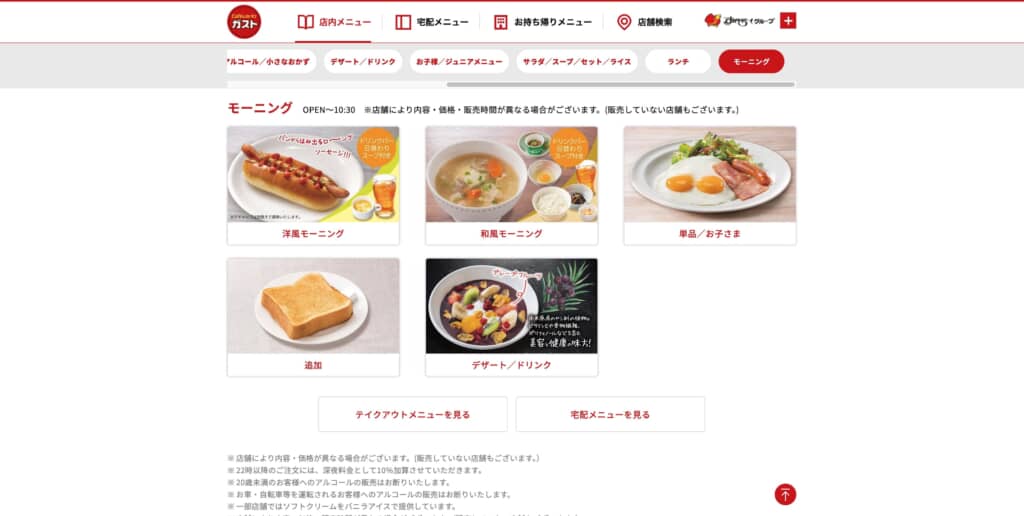The width and height of the screenshot is (1024, 516).
Task: Open デザート／ドリンク category pill
Action: tap(362, 61)
